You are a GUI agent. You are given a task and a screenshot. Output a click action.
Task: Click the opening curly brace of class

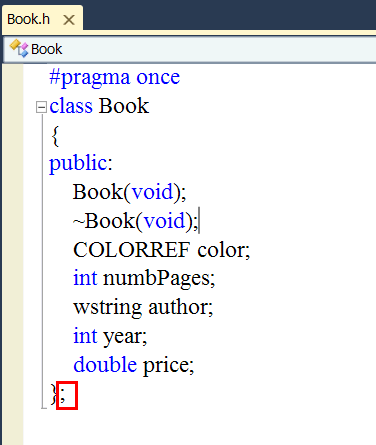[56, 136]
